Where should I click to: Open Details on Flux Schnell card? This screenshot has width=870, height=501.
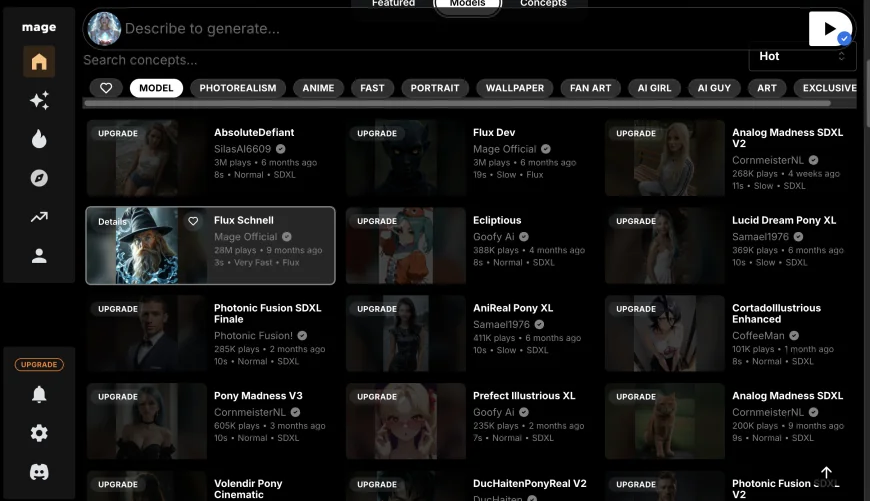(x=112, y=222)
